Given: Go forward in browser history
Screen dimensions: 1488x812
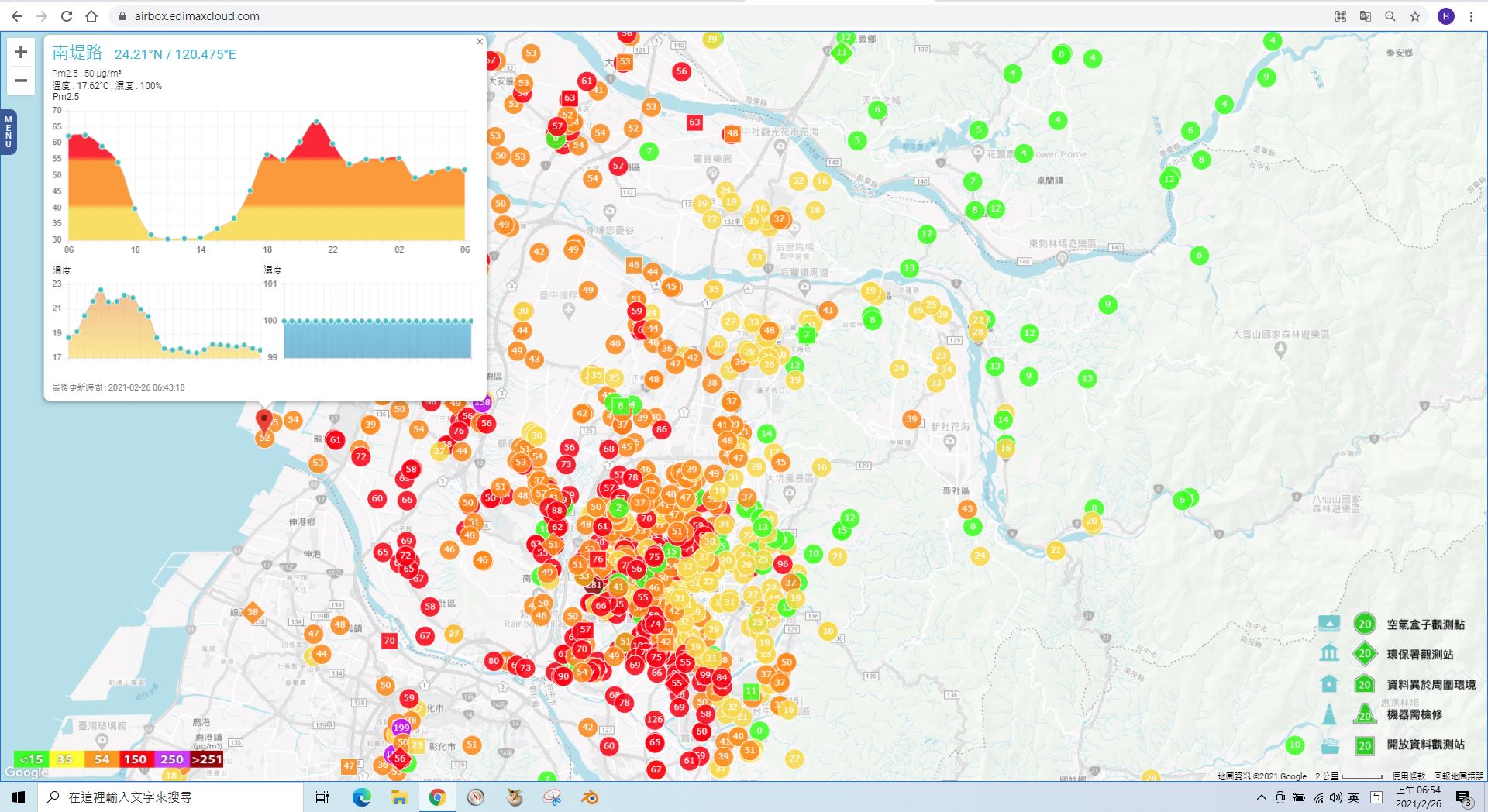Looking at the screenshot, I should [42, 16].
